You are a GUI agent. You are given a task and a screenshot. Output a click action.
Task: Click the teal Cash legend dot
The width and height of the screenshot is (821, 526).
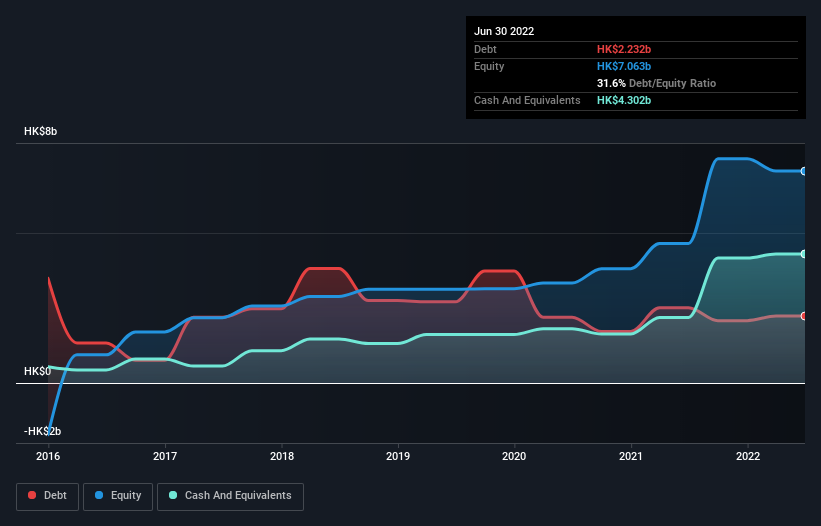[x=173, y=495]
